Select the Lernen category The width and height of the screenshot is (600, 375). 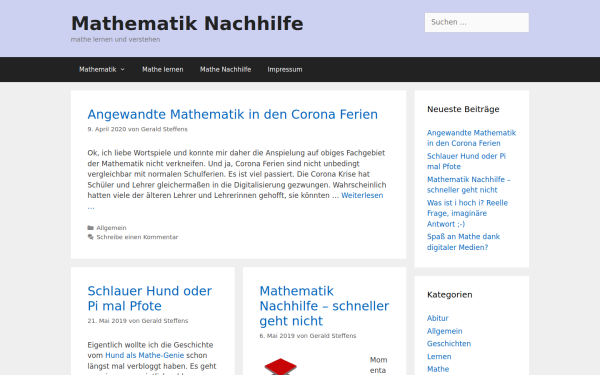[x=439, y=357]
